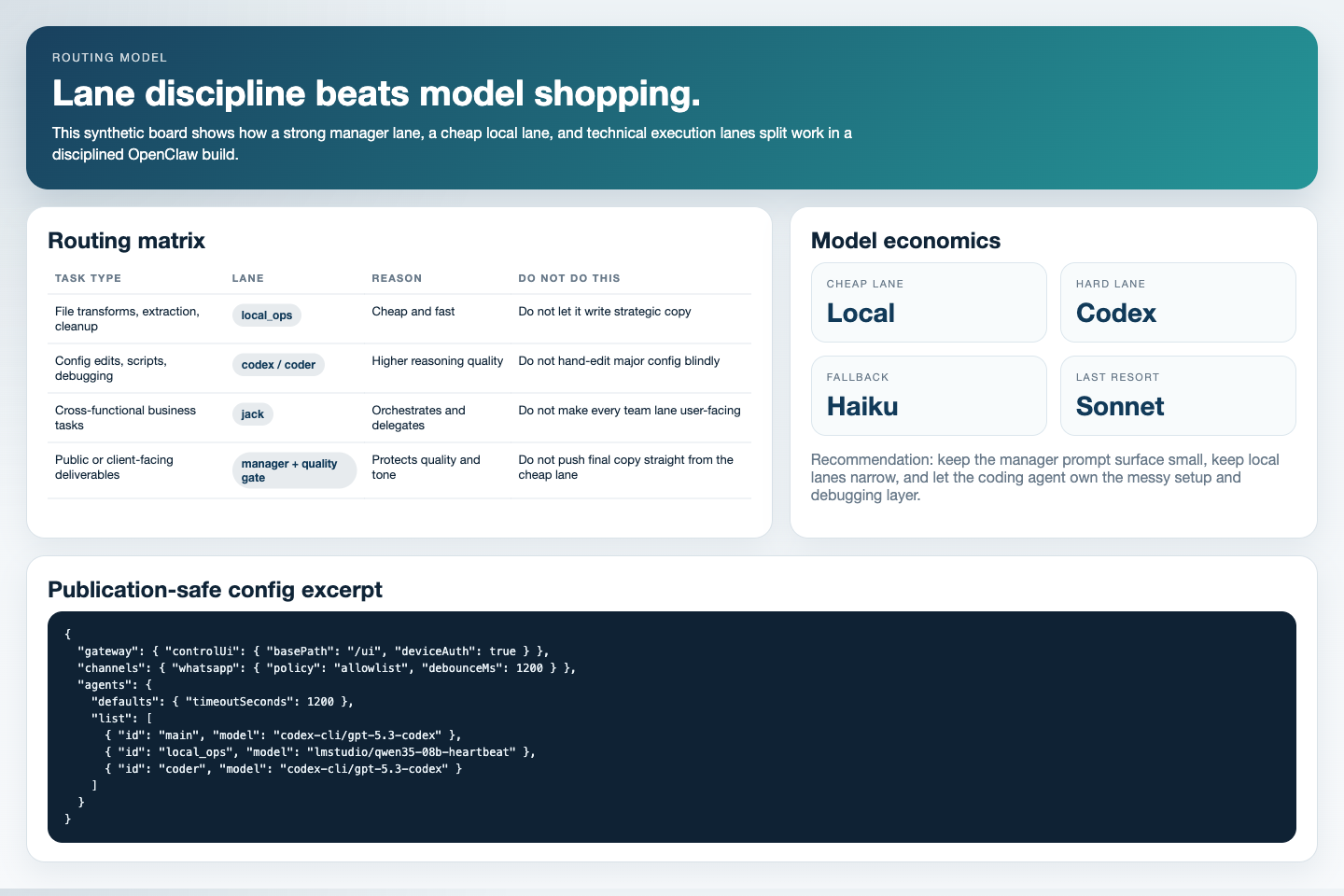
Task: Open the Local cheap lane card
Action: point(929,302)
